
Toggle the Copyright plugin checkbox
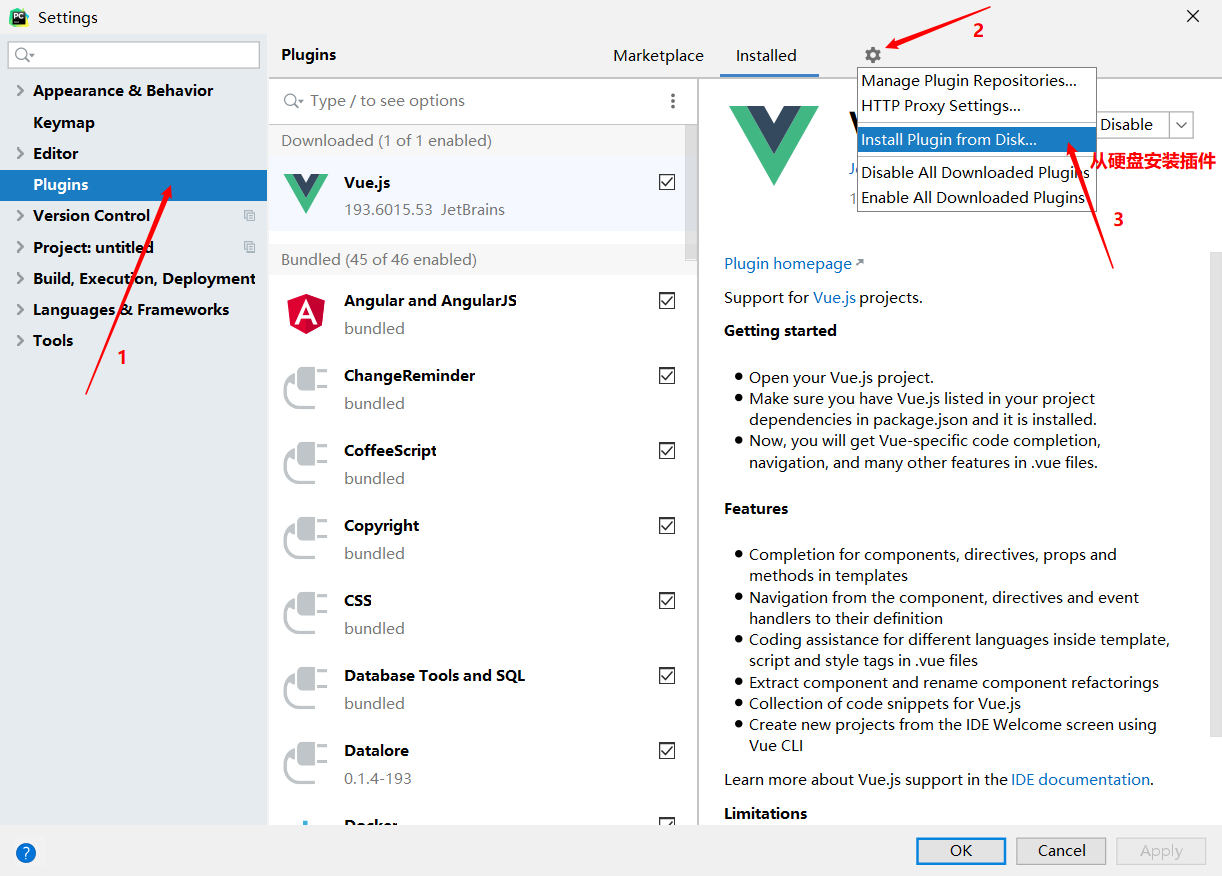667,525
